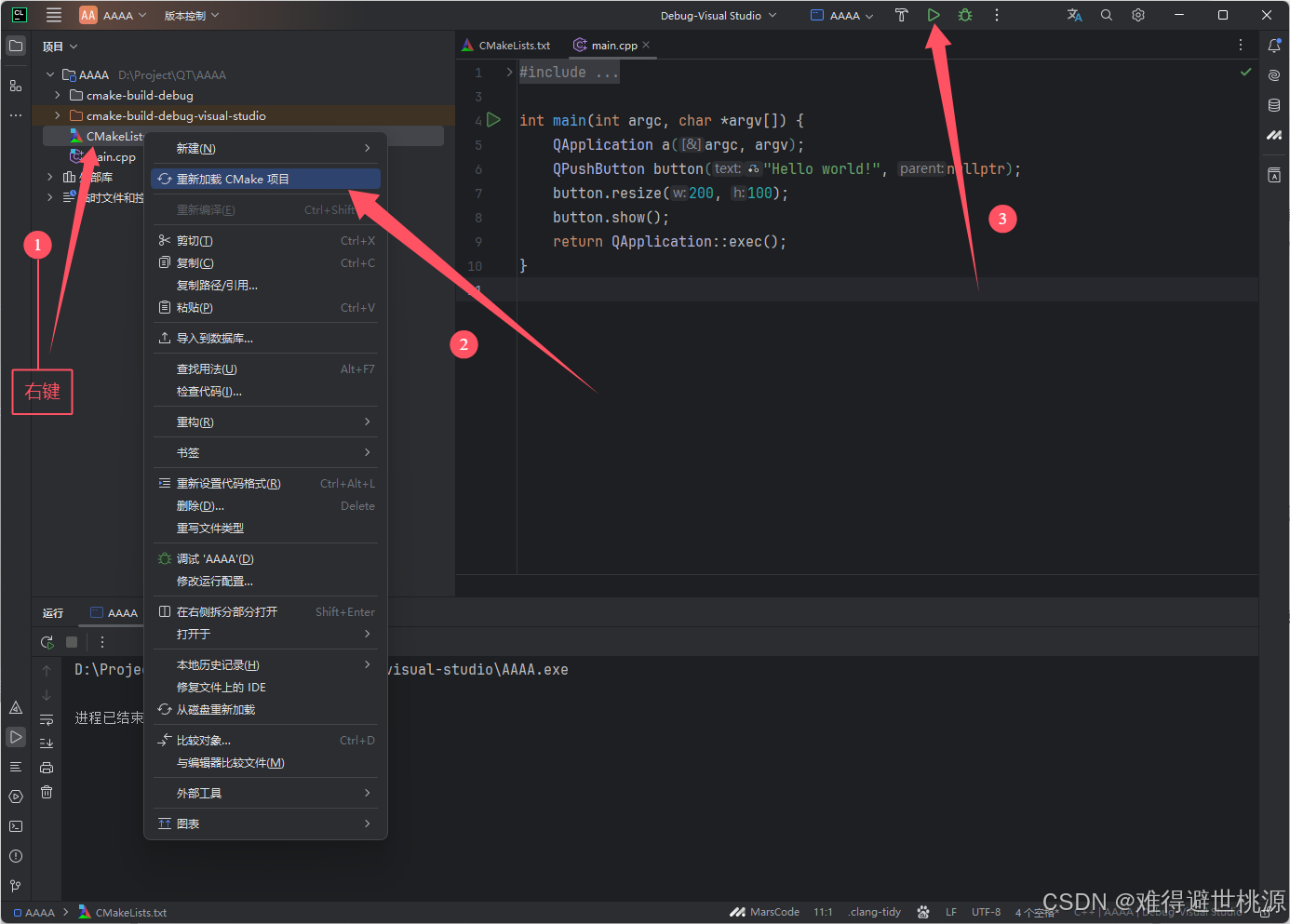
Task: Click the translate icon
Action: 1075,15
